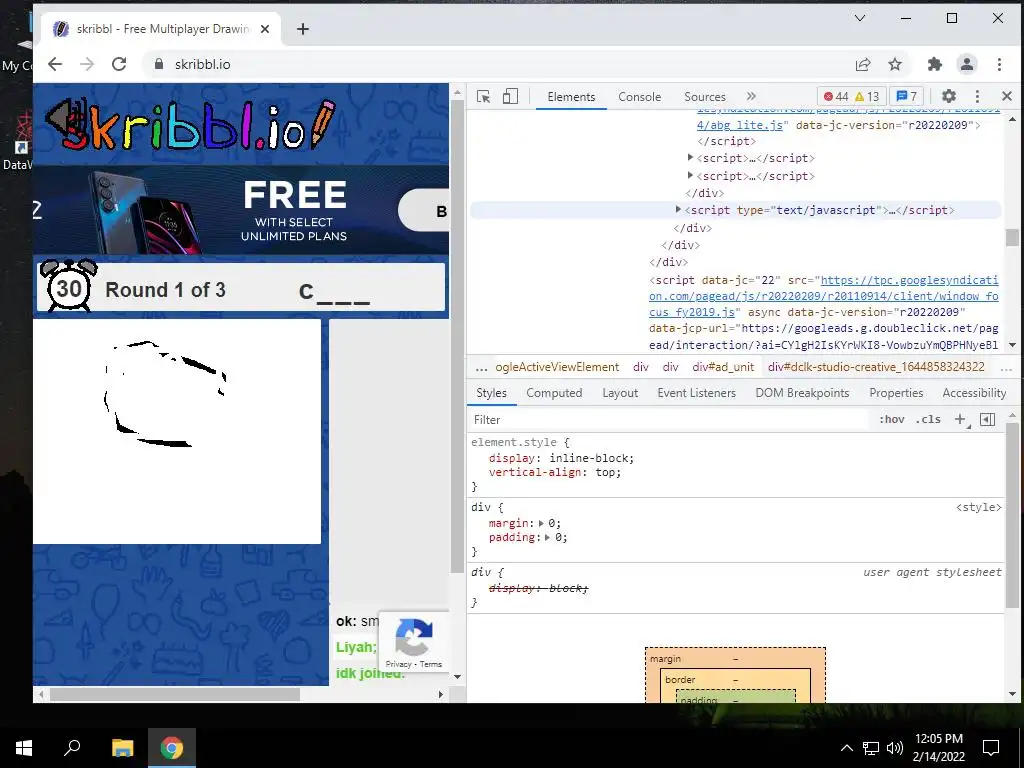Toggle the device toolbar icon
The height and width of the screenshot is (768, 1024).
point(510,97)
